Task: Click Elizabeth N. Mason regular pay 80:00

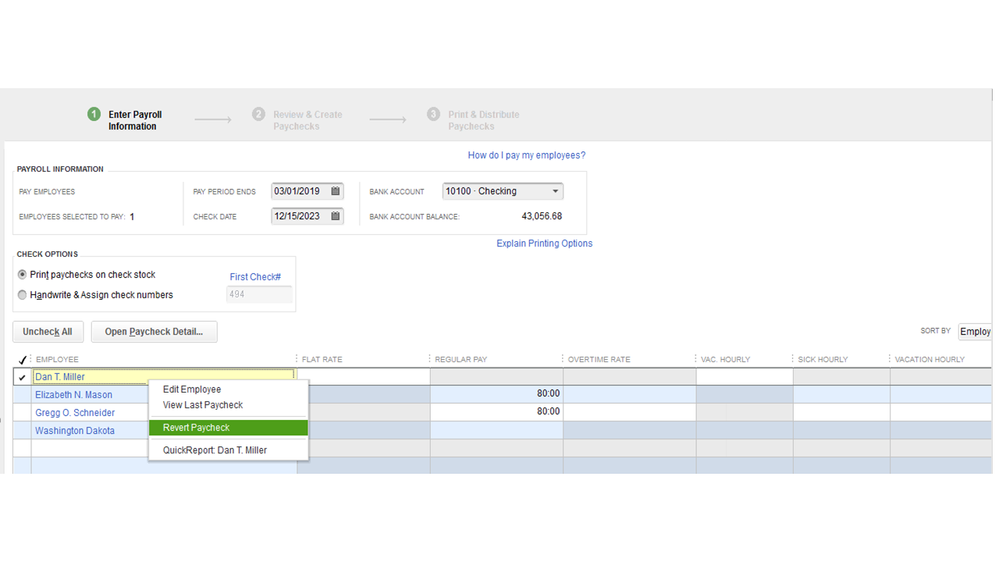Action: tap(496, 394)
